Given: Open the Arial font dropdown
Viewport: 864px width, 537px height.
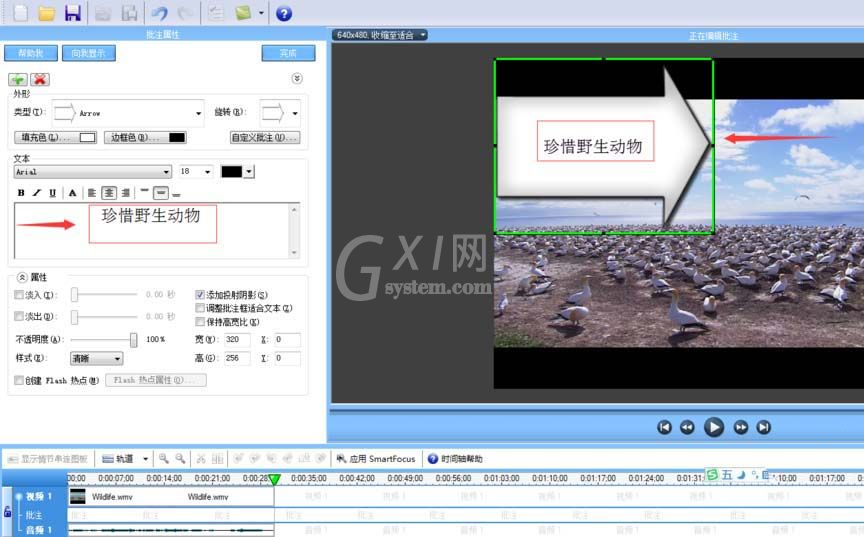Looking at the screenshot, I should coord(93,172).
